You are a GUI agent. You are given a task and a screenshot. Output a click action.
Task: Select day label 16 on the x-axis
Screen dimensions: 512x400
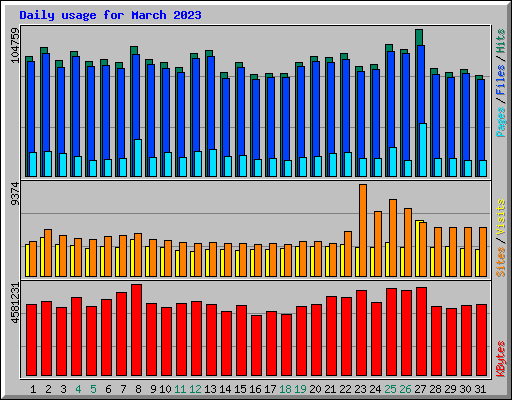click(255, 389)
